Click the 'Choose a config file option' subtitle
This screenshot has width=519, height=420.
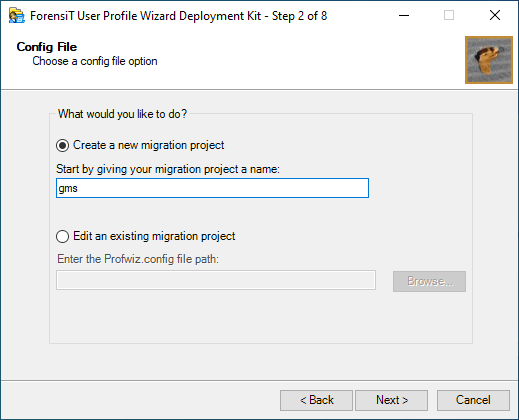[x=95, y=61]
